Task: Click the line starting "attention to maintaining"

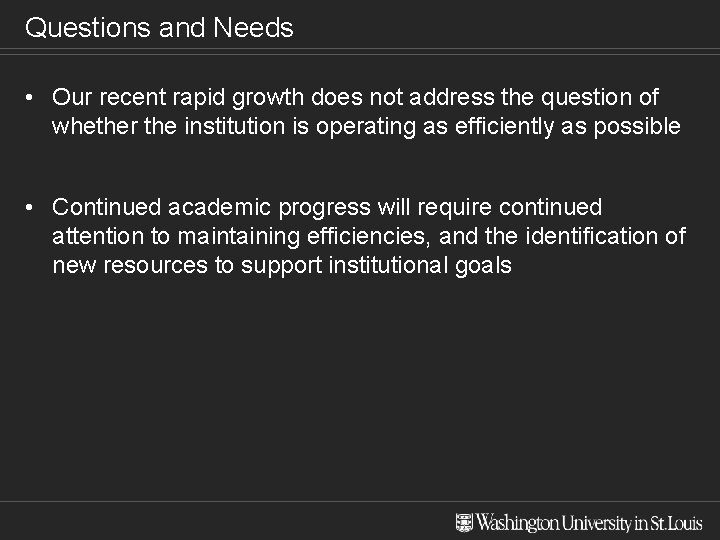Action: (x=368, y=237)
